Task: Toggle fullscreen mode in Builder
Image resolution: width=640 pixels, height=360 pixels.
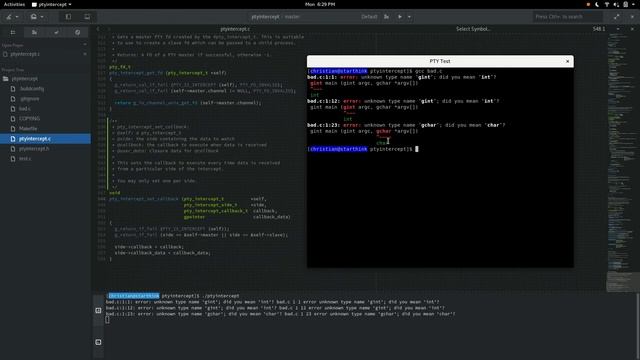Action: pos(616,17)
